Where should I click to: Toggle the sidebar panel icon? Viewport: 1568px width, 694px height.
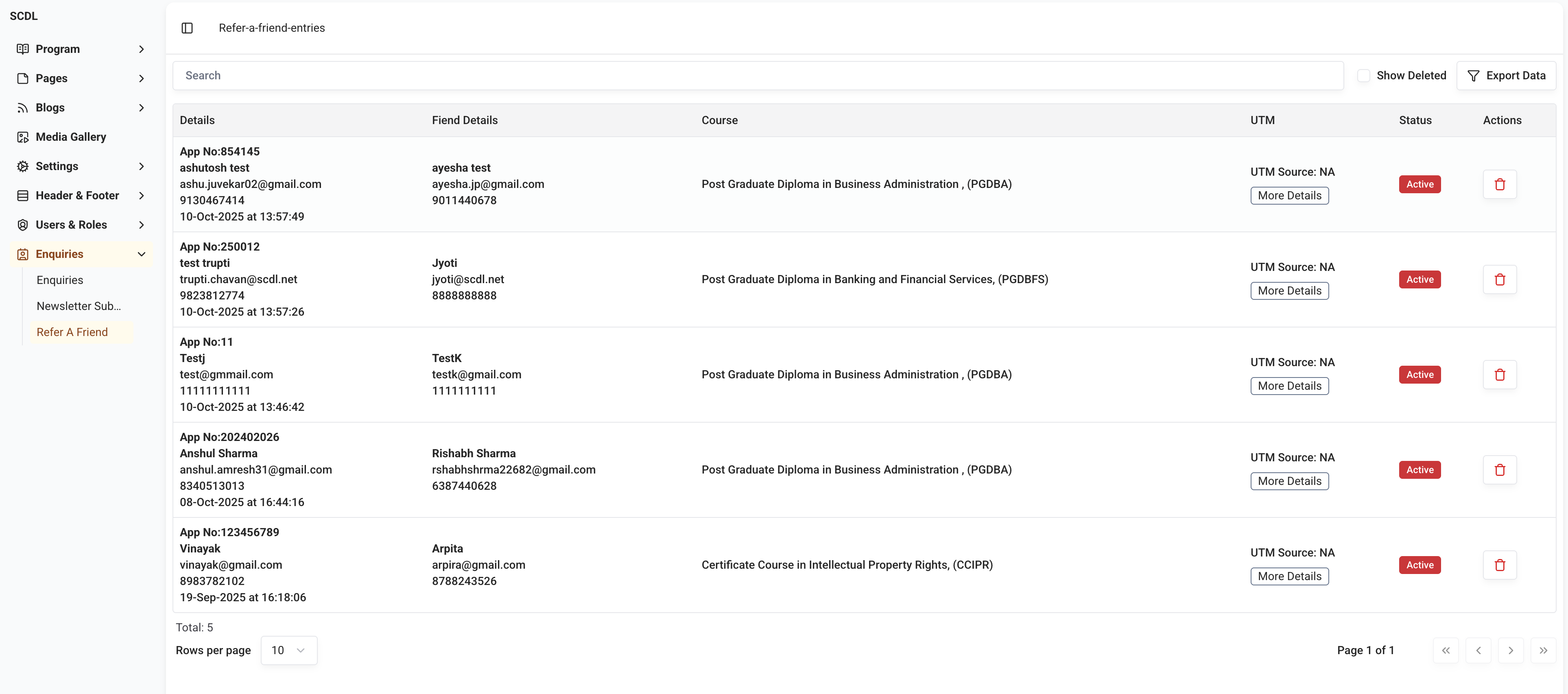(x=187, y=28)
